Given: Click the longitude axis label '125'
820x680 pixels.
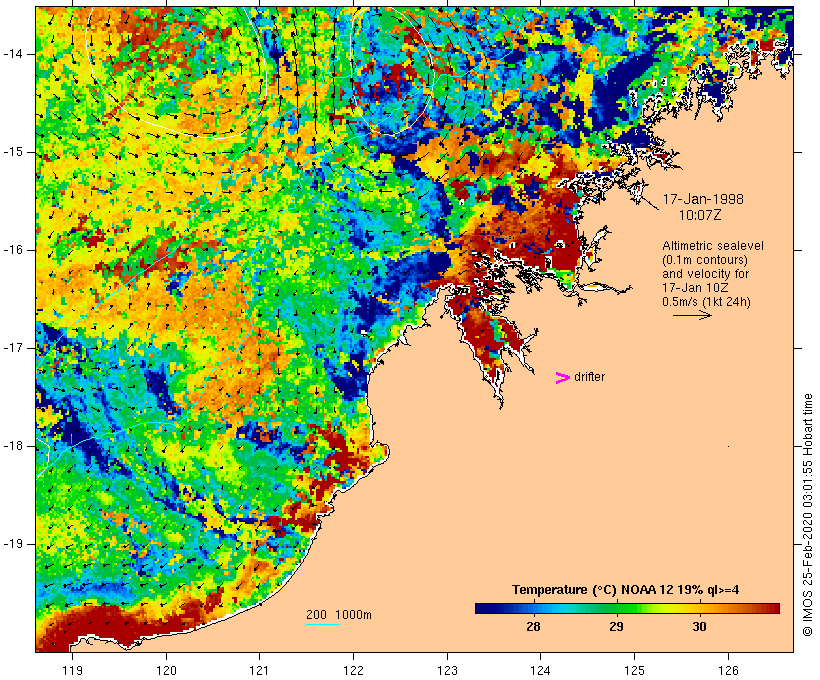Looking at the screenshot, I should (x=634, y=670).
